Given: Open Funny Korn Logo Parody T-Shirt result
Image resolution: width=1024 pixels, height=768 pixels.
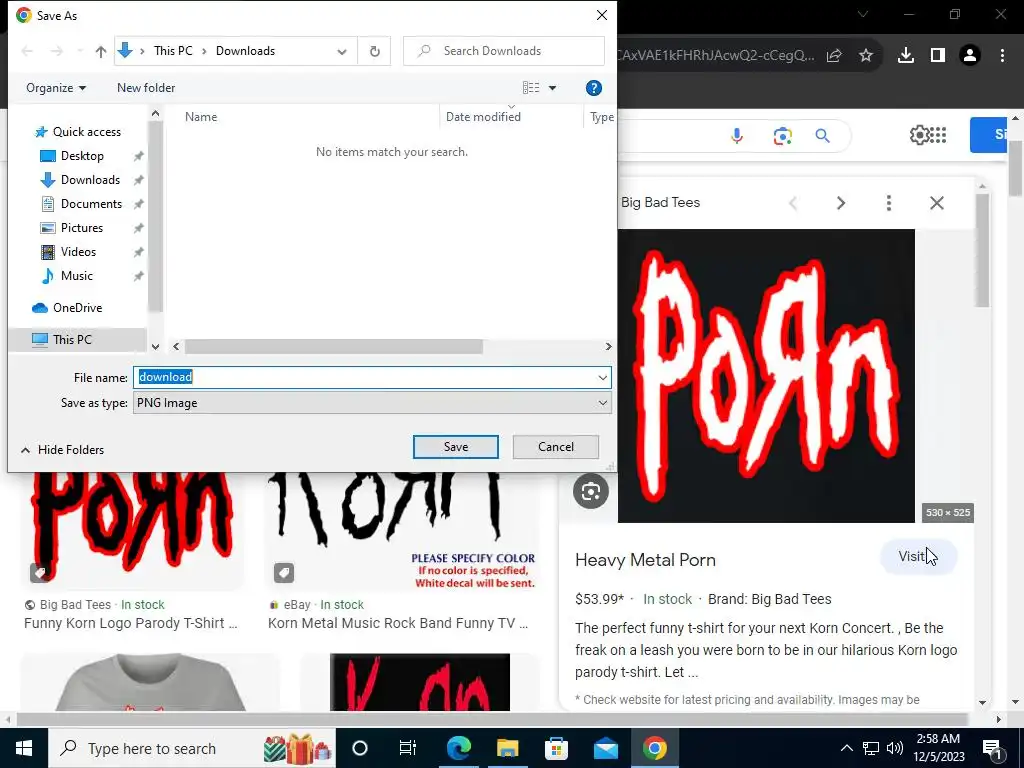Looking at the screenshot, I should [x=131, y=624].
